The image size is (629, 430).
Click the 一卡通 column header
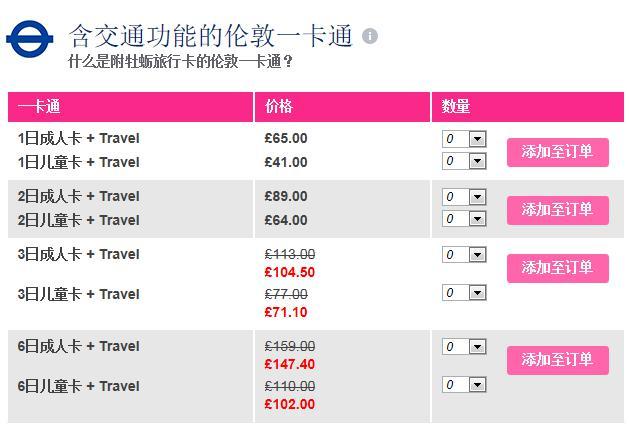(39, 107)
